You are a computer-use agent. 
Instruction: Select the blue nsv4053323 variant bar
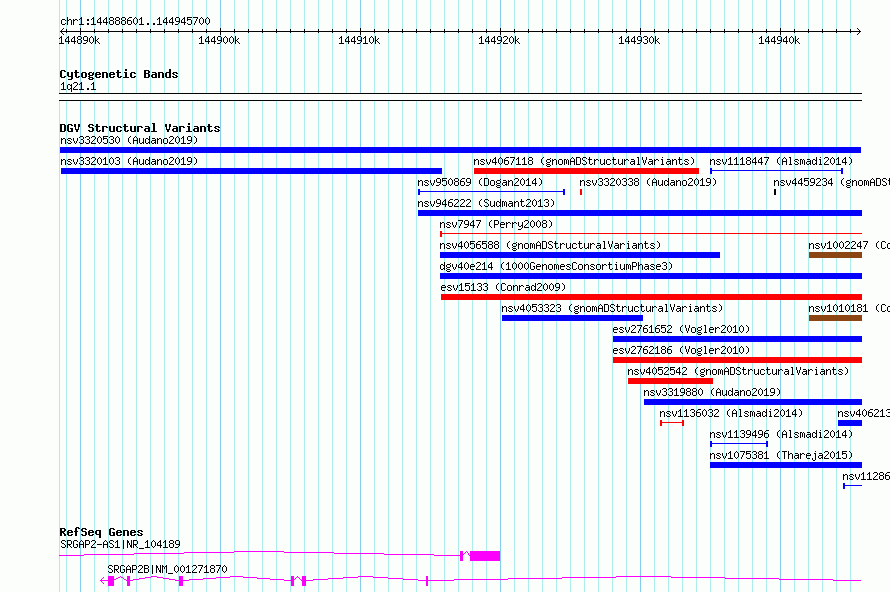coord(572,318)
